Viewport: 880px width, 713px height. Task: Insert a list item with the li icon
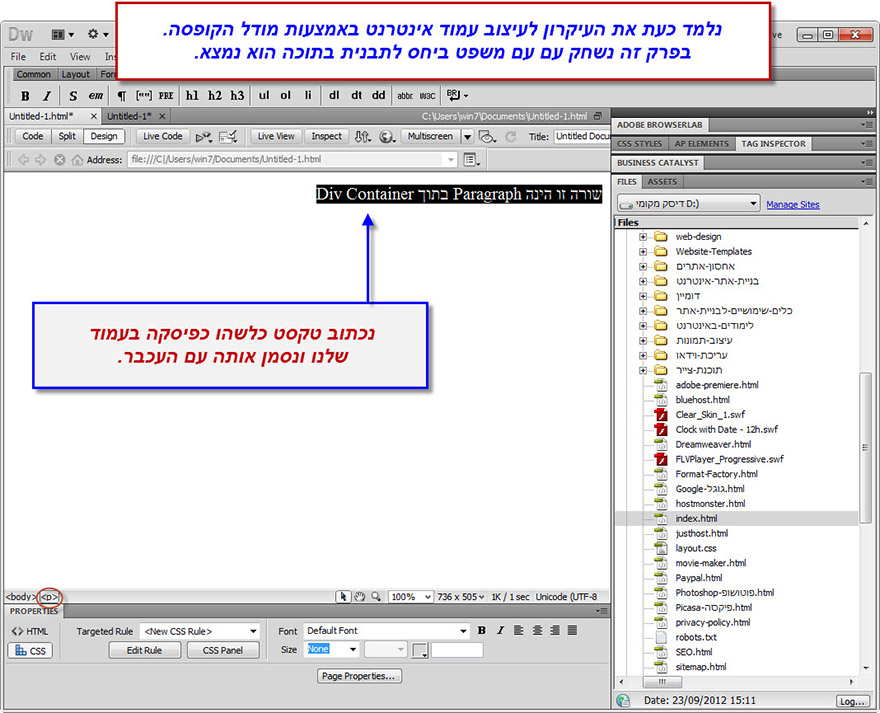pyautogui.click(x=308, y=95)
